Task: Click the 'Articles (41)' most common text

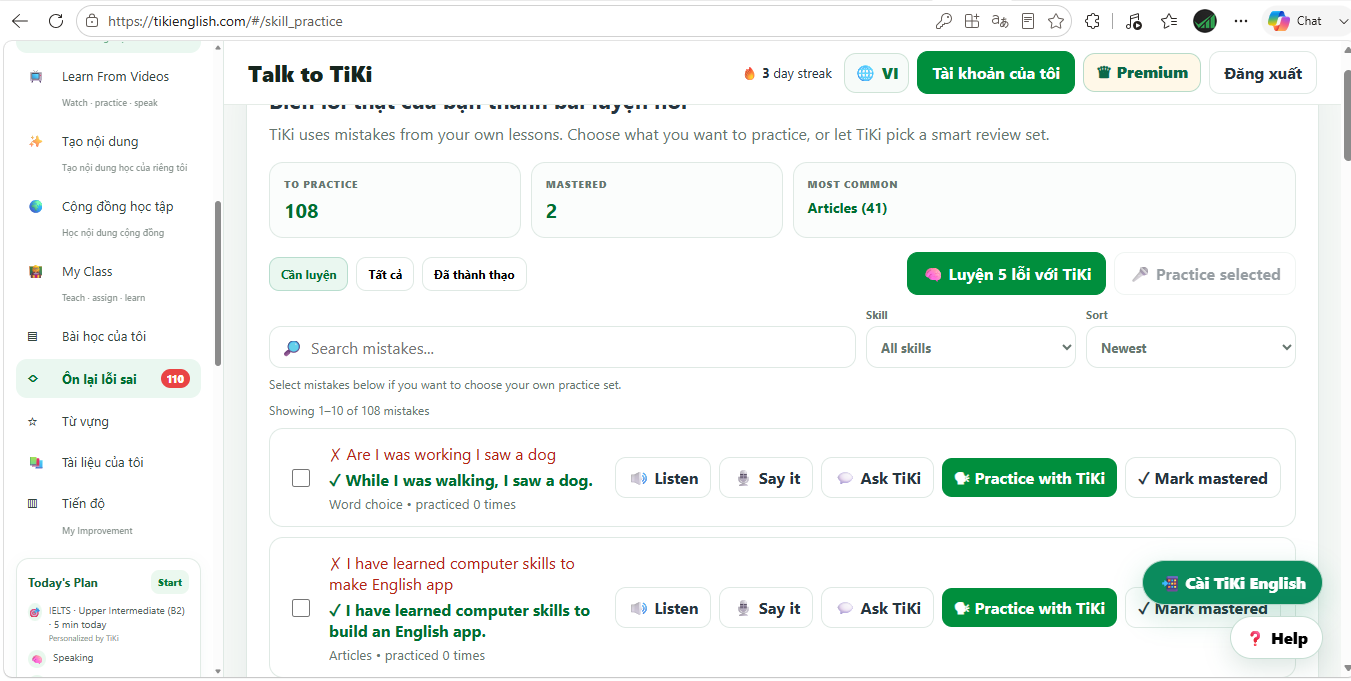Action: 847,208
